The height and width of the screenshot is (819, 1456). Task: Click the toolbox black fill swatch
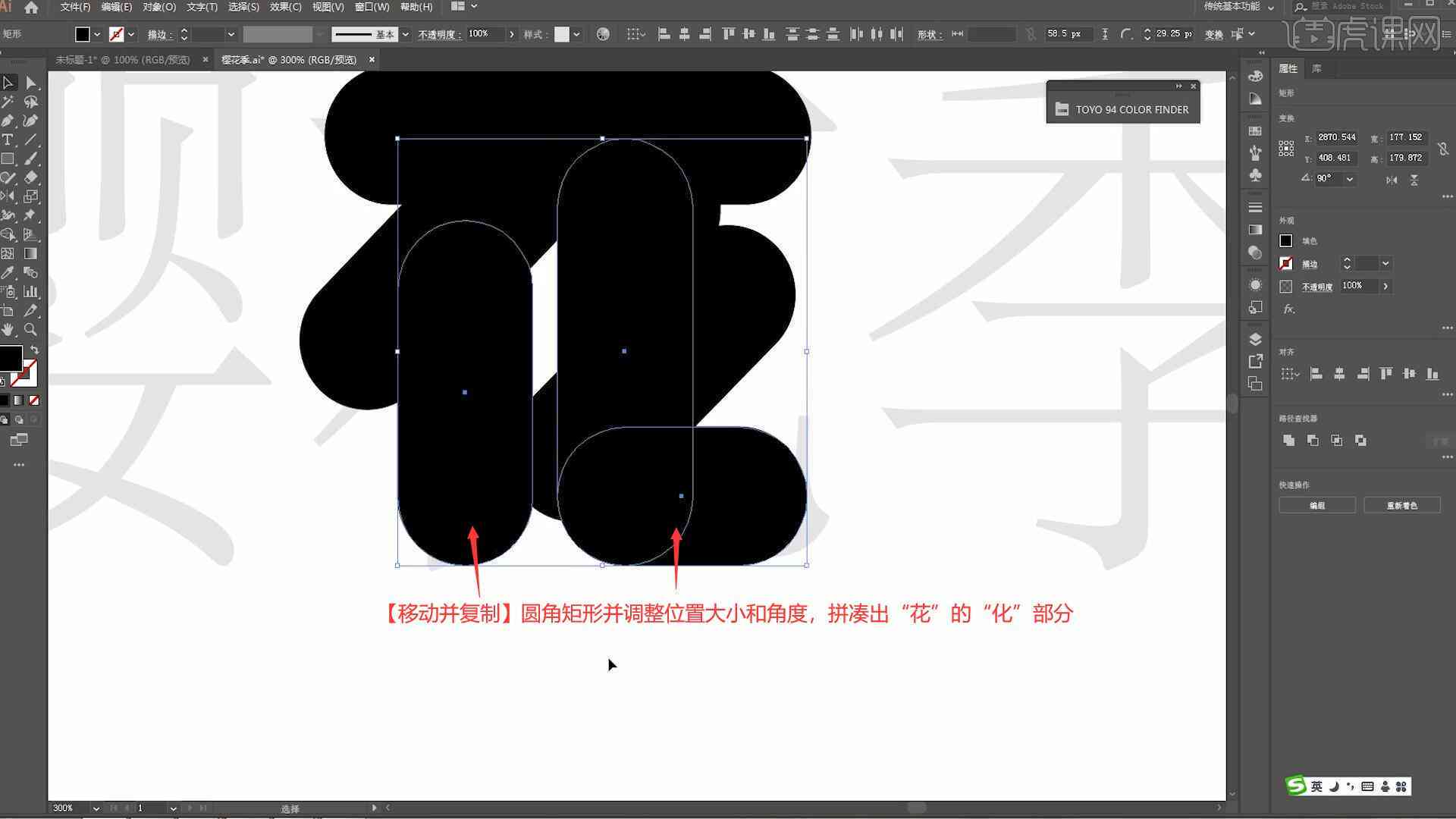pos(11,358)
